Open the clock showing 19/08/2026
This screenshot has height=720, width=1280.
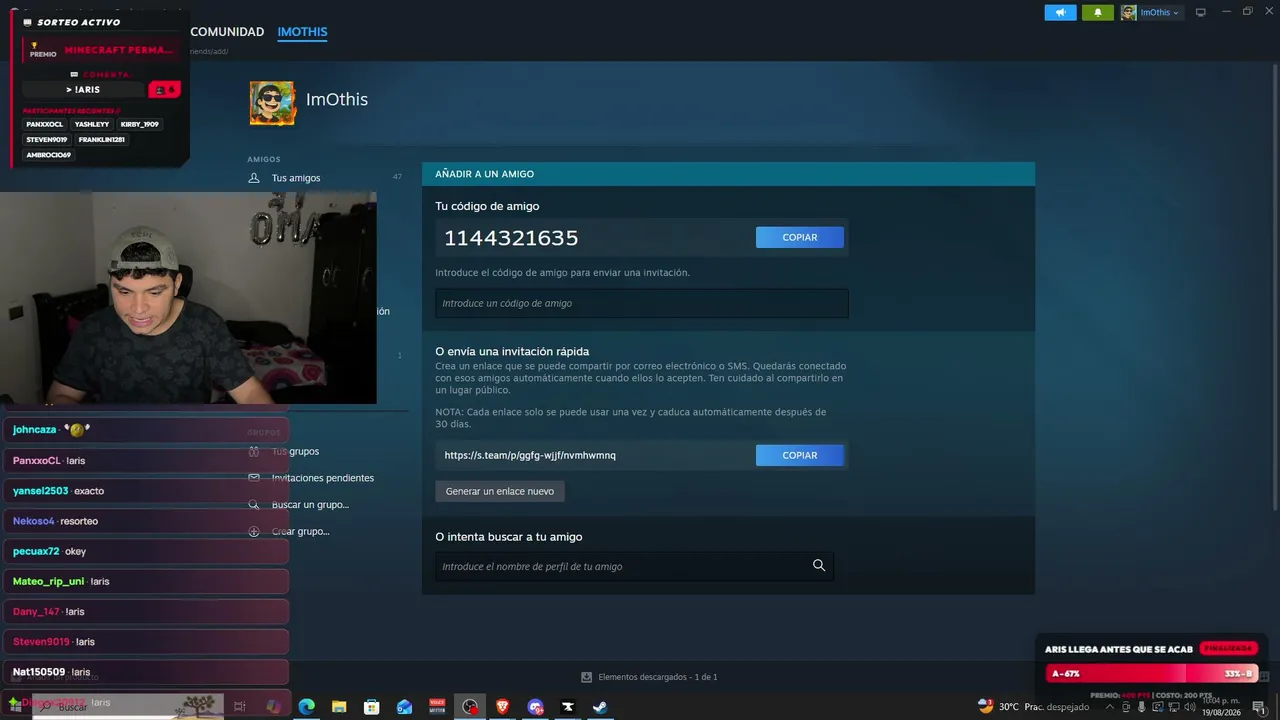coord(1221,707)
